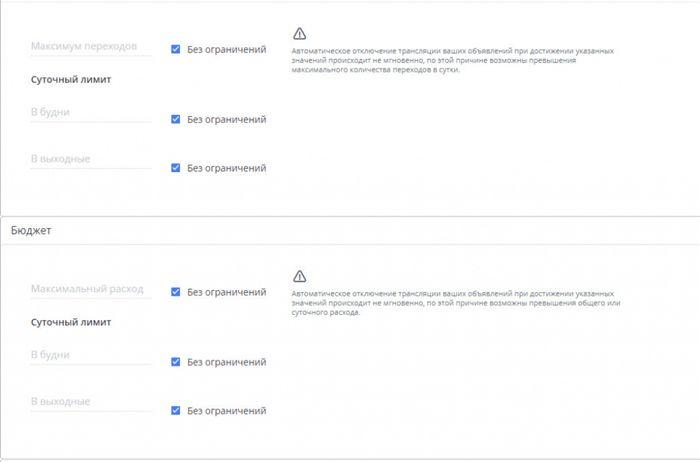Uncheck the Максимум переходов unlimited checkbox
This screenshot has width=700, height=462.
[x=175, y=49]
